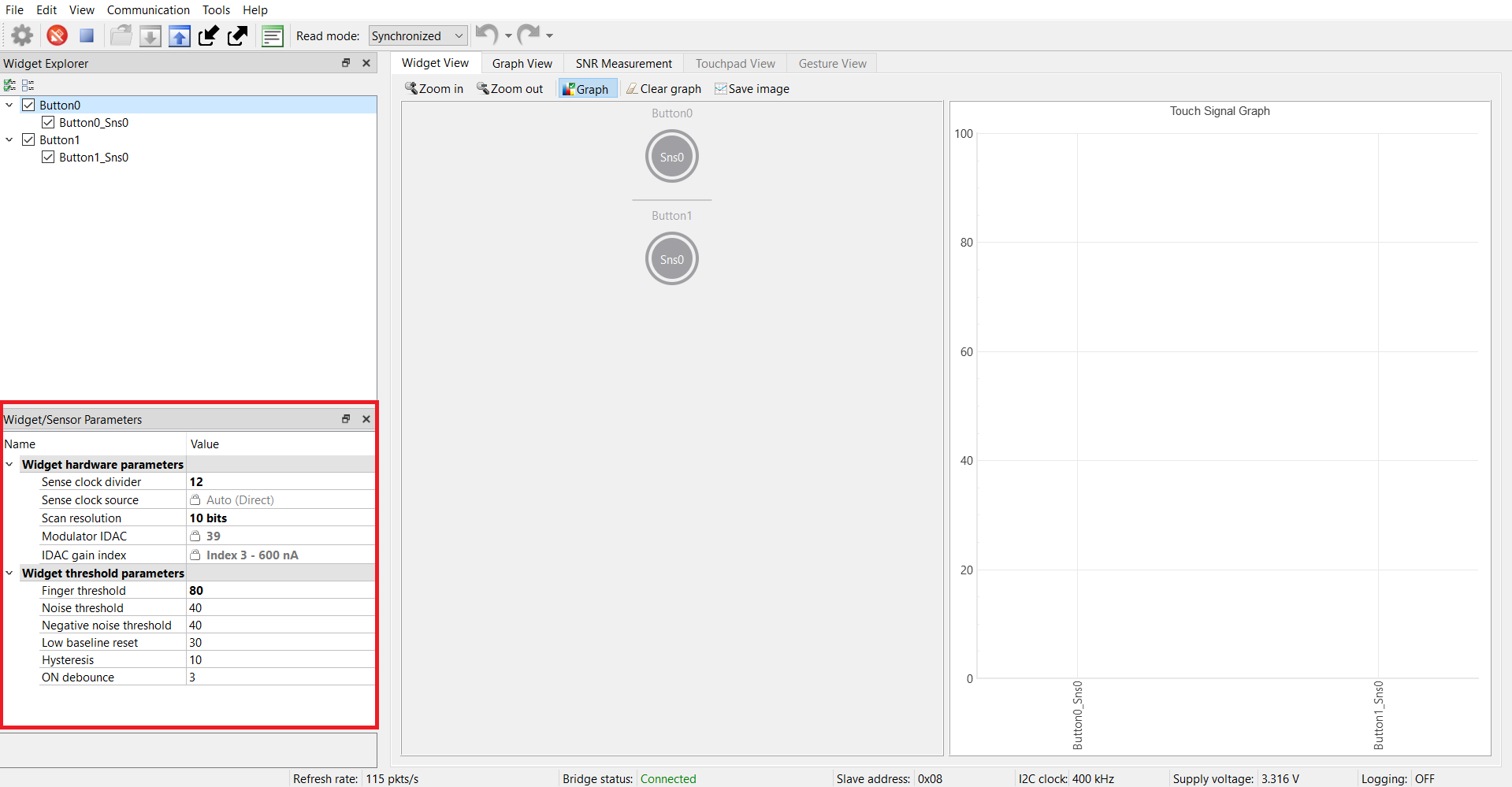Click Save image
Viewport: 1512px width, 787px height.
tap(752, 89)
